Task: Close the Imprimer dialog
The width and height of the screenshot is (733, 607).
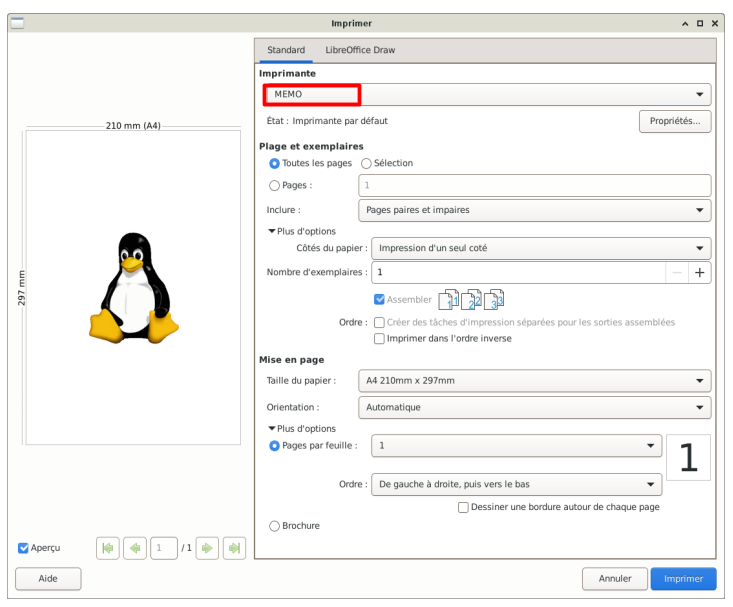Action: 715,23
